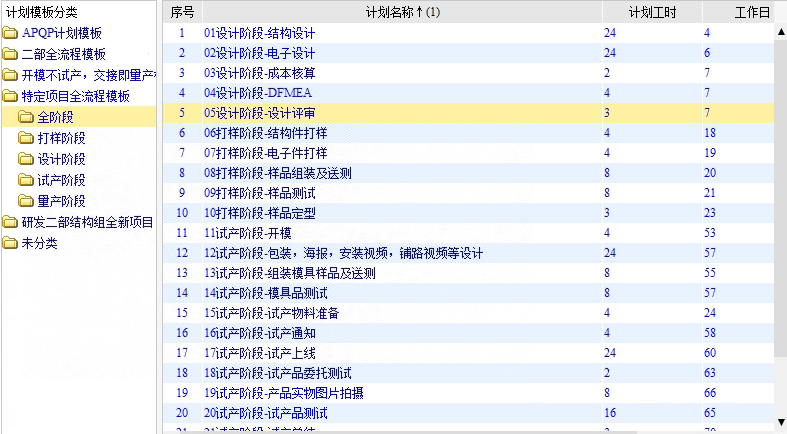The image size is (787, 434).
Task: Click folder icon beside 试产阶段
Action: tap(26, 180)
